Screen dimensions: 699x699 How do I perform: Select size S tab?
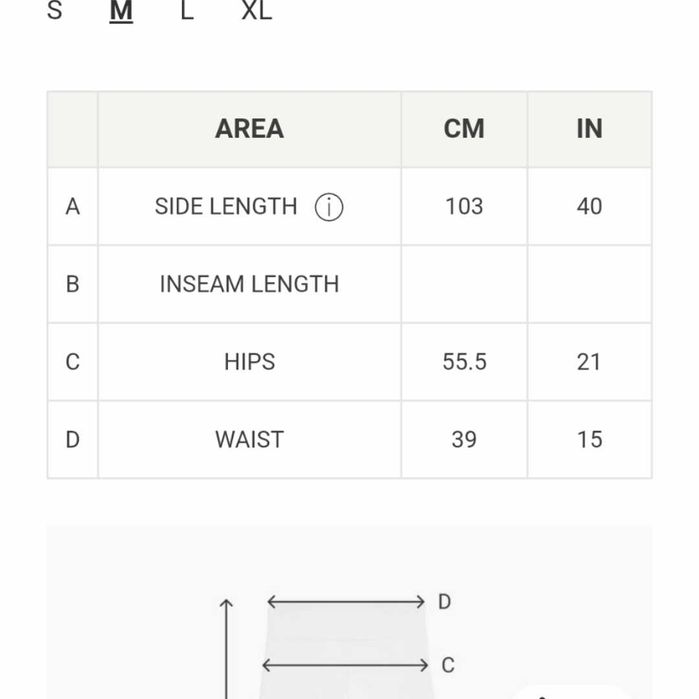[x=55, y=12]
